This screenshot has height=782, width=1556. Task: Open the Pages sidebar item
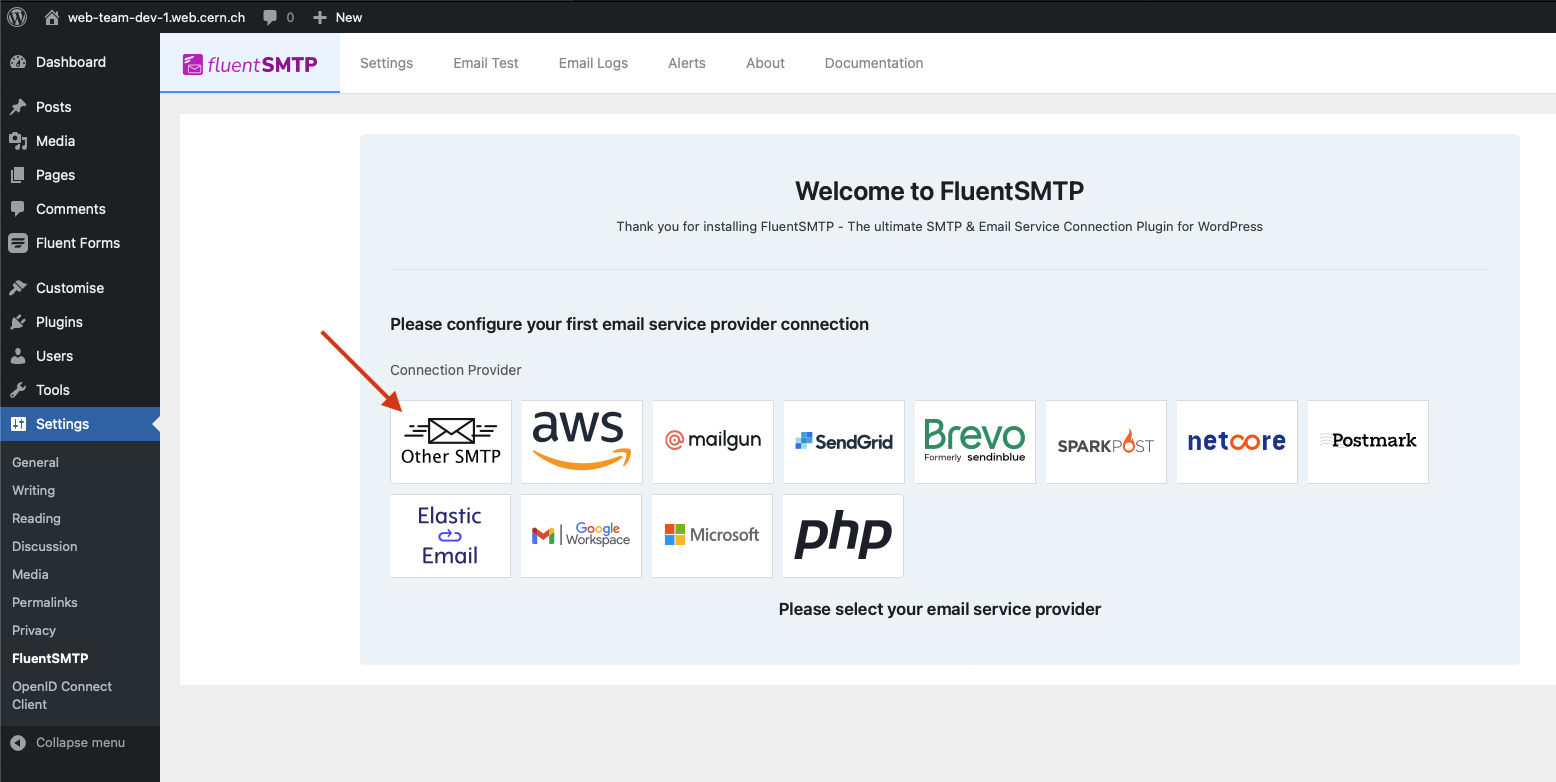[80, 175]
